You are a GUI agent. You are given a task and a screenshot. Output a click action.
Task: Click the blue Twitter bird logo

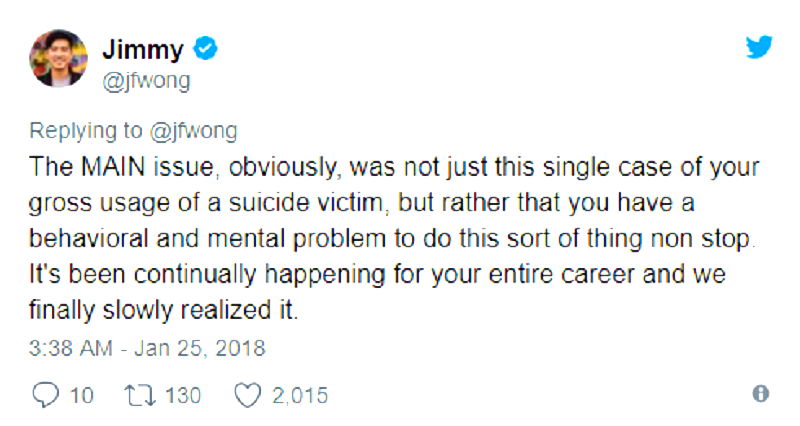[759, 46]
